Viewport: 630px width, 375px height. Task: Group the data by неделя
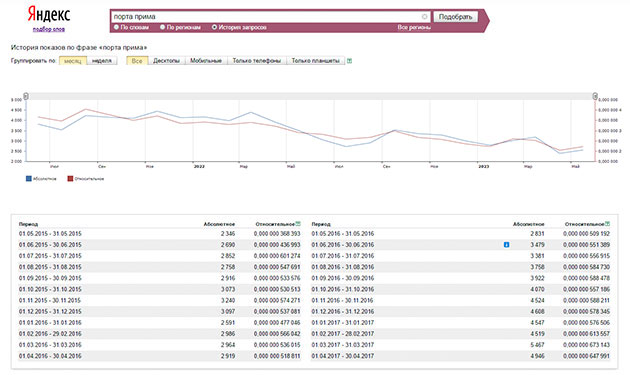pyautogui.click(x=102, y=61)
